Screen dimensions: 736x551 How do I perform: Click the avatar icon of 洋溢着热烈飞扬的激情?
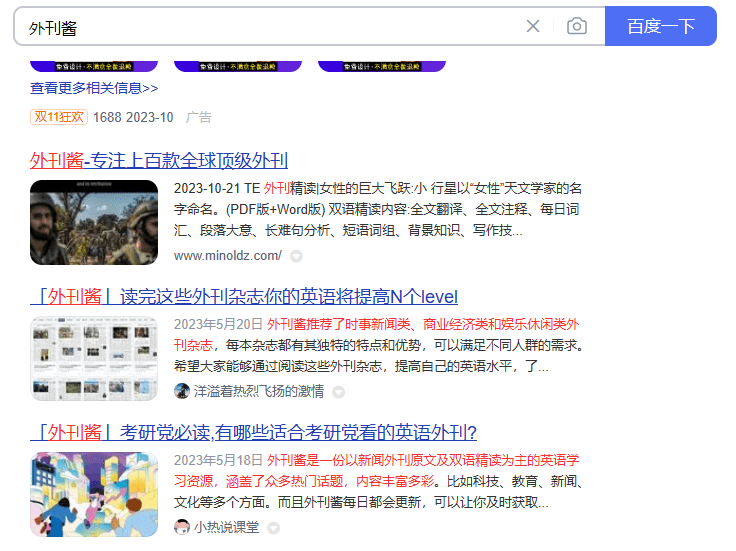[182, 391]
